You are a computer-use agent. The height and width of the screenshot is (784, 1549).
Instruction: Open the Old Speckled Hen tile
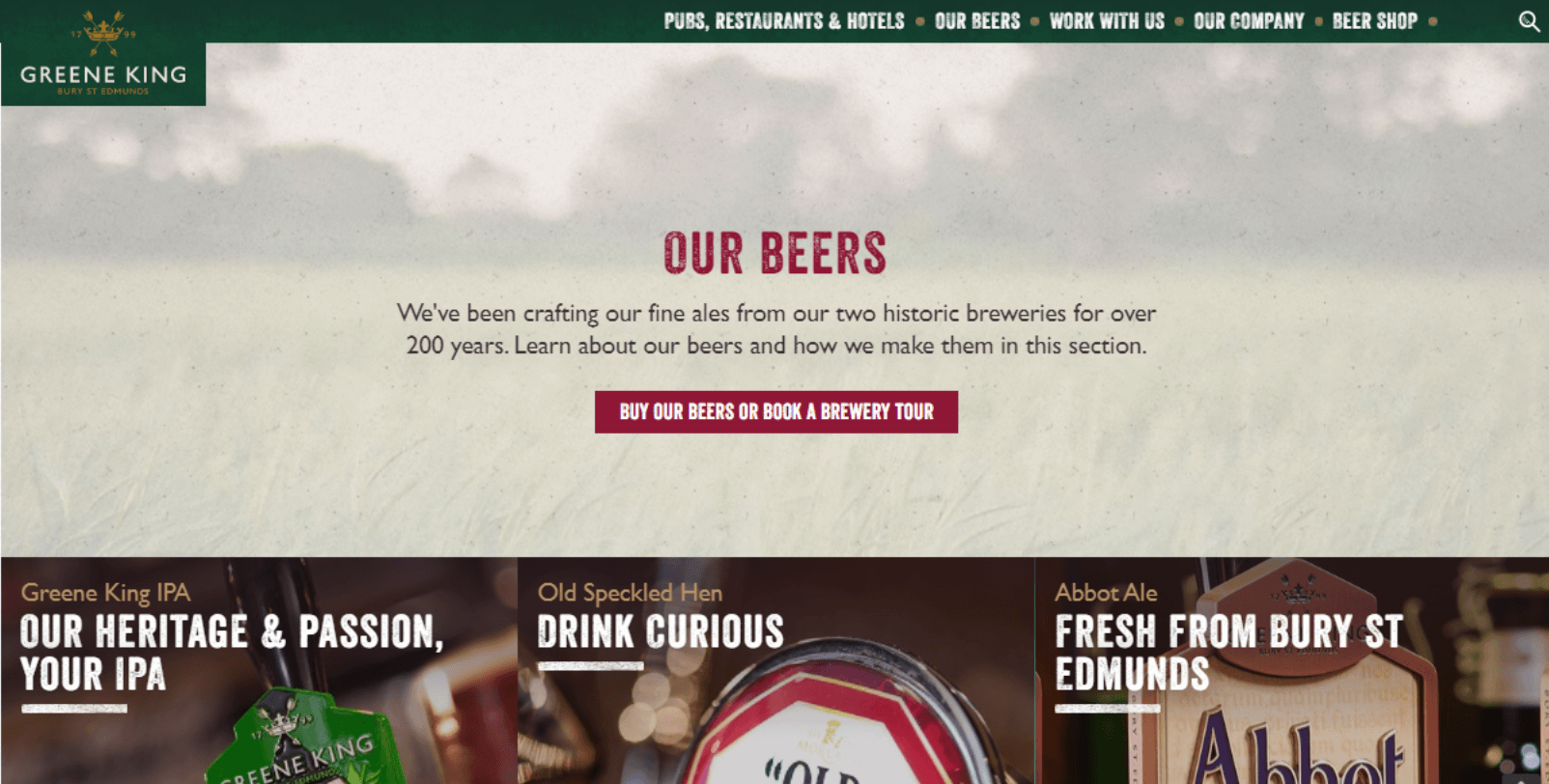[775, 670]
